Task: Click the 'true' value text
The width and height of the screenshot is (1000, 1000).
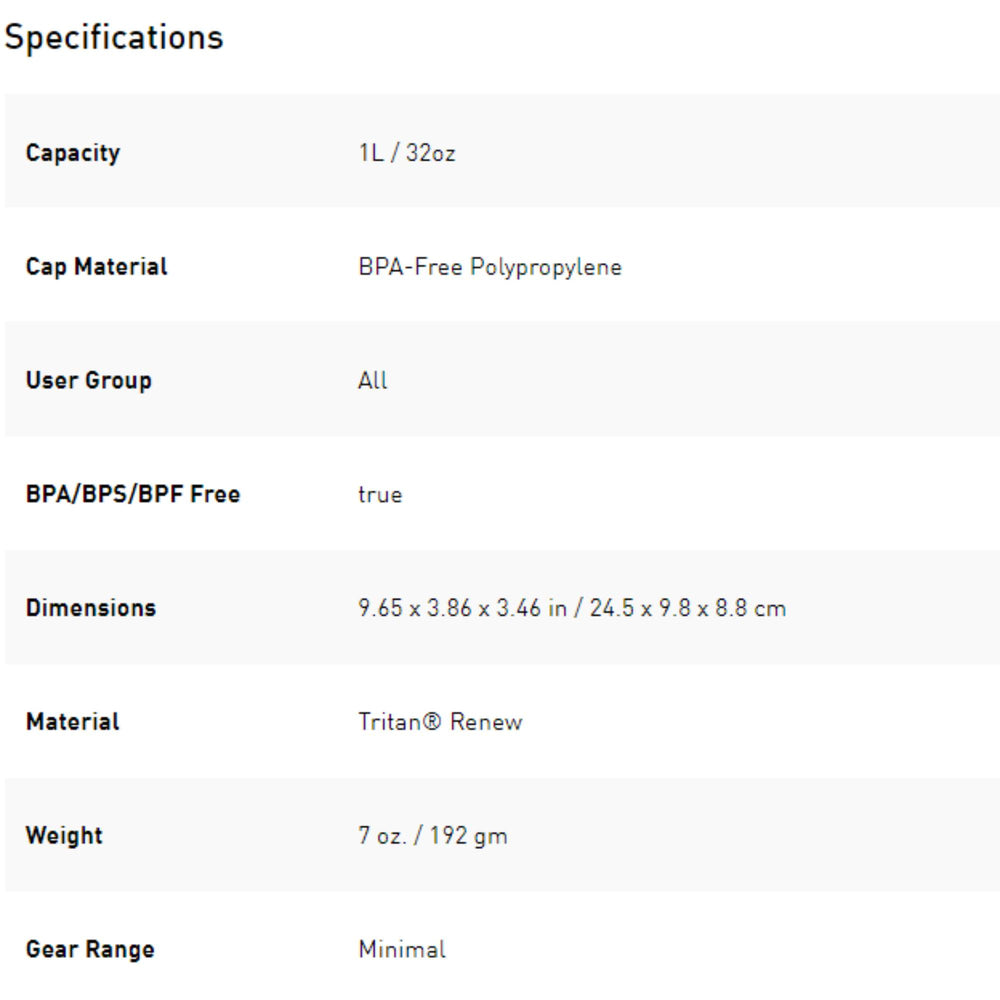Action: pos(380,495)
